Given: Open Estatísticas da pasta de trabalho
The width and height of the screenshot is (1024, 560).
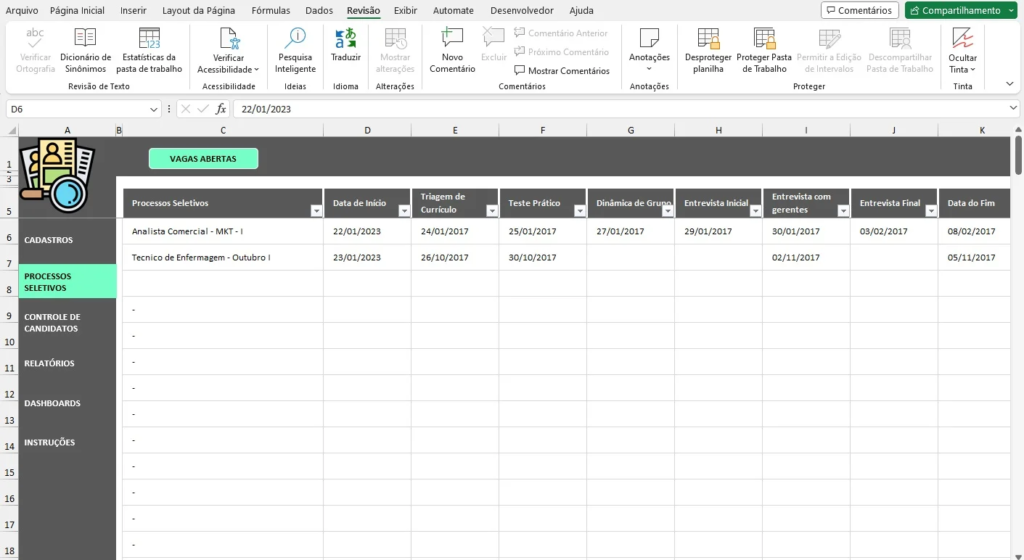Looking at the screenshot, I should pos(149,39).
